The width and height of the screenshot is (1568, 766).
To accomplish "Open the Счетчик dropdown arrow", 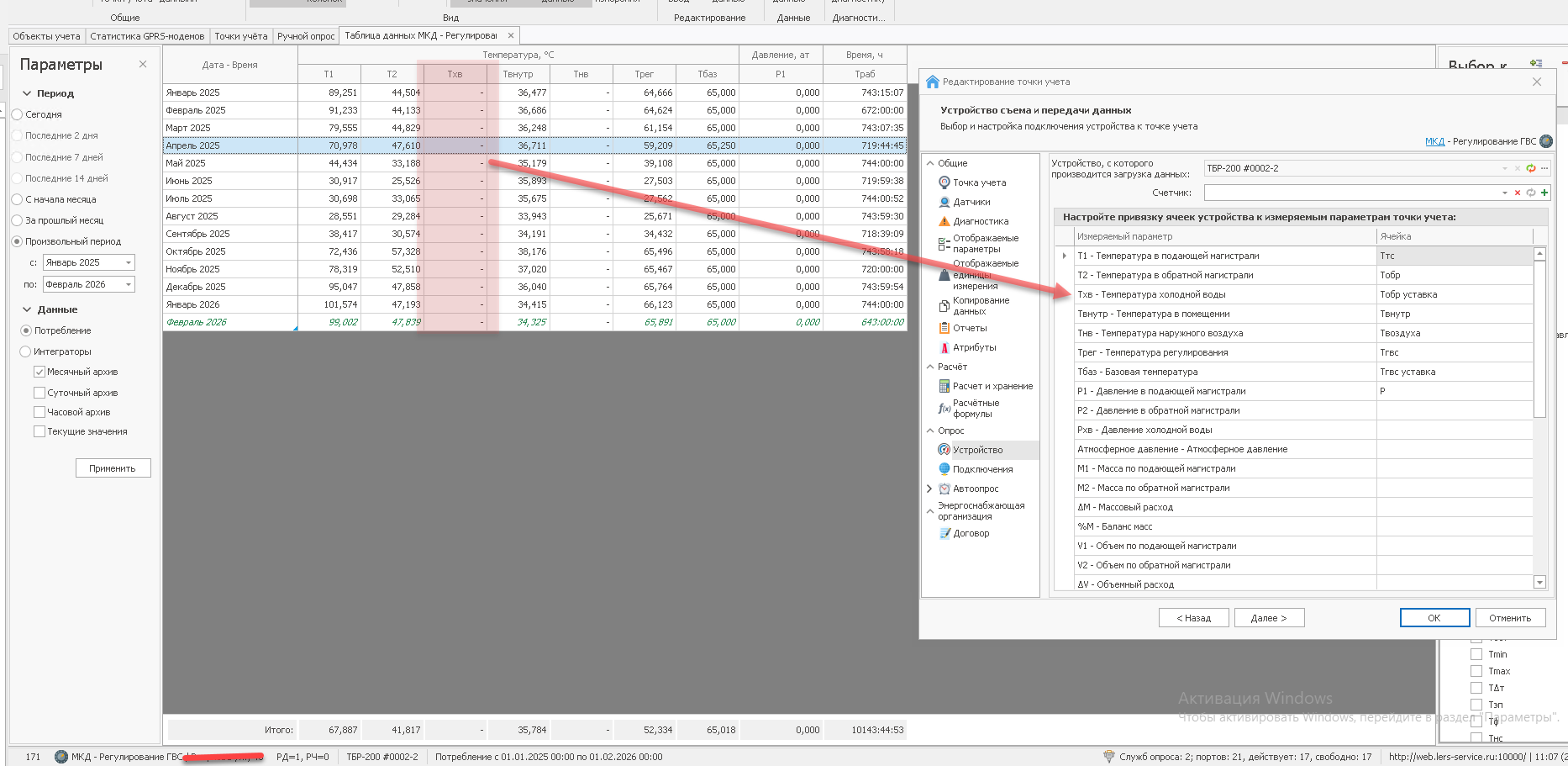I will 1504,193.
